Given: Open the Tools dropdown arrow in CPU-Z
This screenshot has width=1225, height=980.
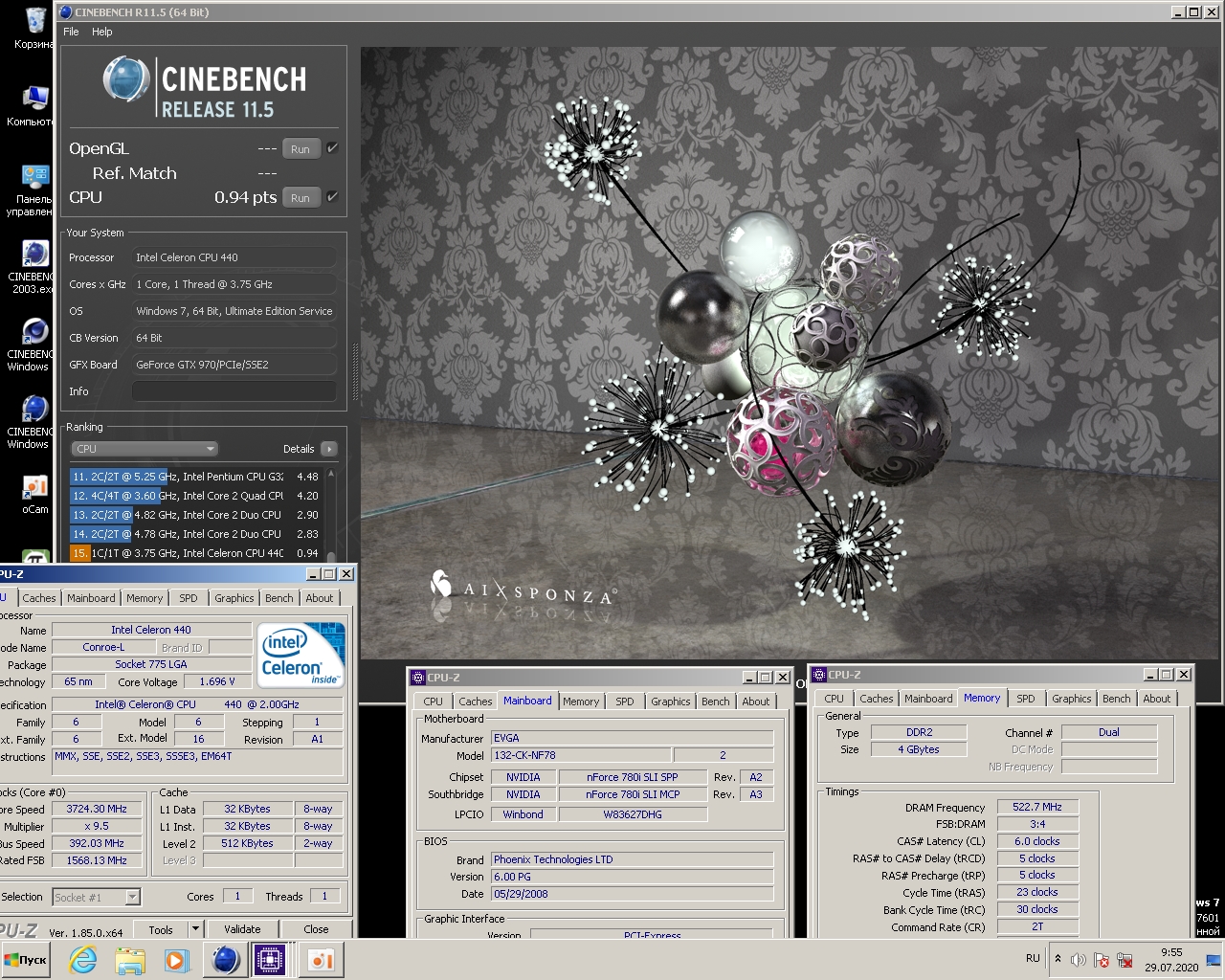Looking at the screenshot, I should pos(195,928).
